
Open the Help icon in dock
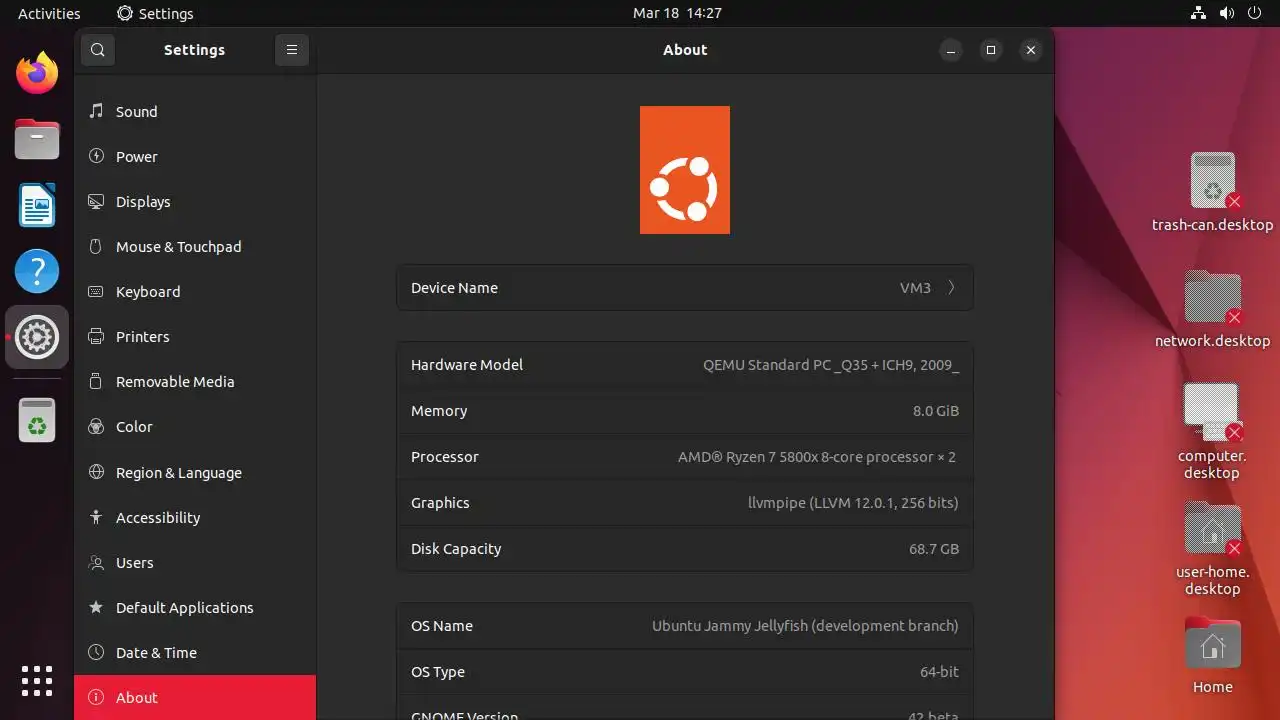coord(37,271)
